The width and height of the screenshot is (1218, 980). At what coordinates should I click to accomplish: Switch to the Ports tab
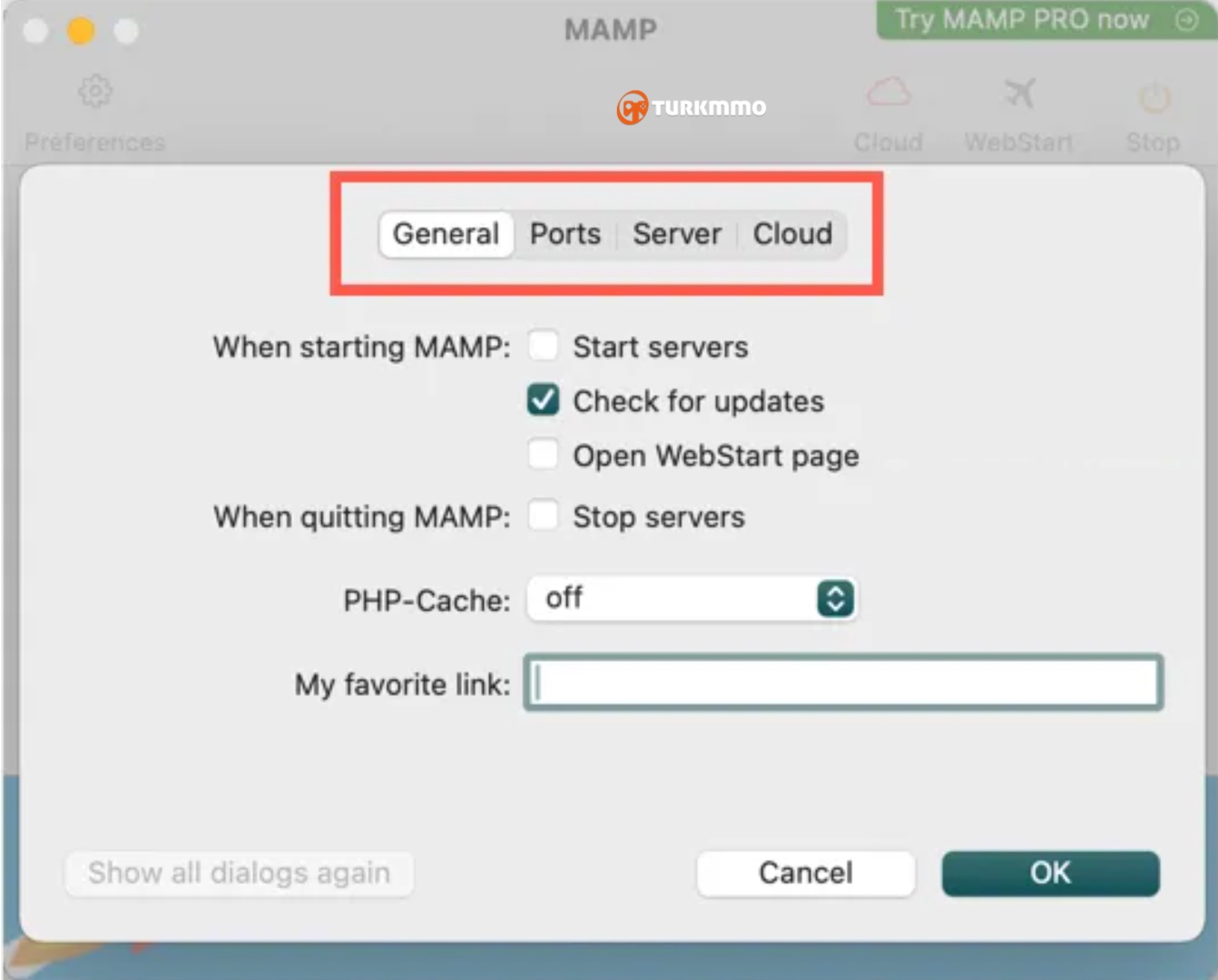tap(565, 234)
